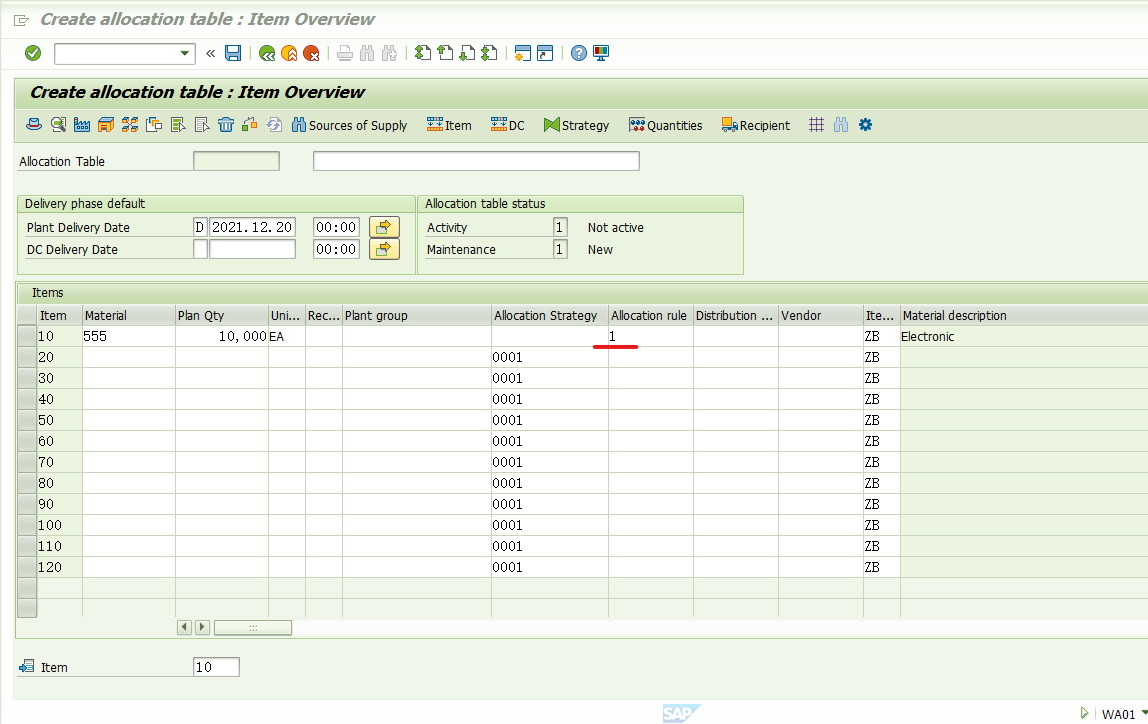This screenshot has width=1148, height=724.
Task: Open the Quantities view
Action: (666, 125)
